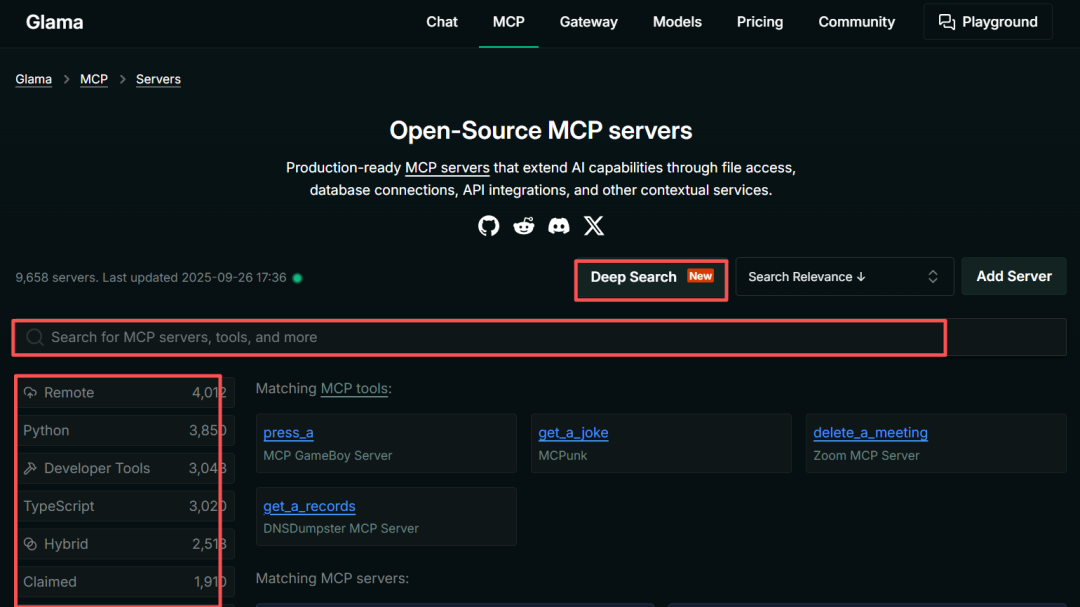Click the New badge on Deep Search
This screenshot has height=607, width=1080.
point(700,276)
